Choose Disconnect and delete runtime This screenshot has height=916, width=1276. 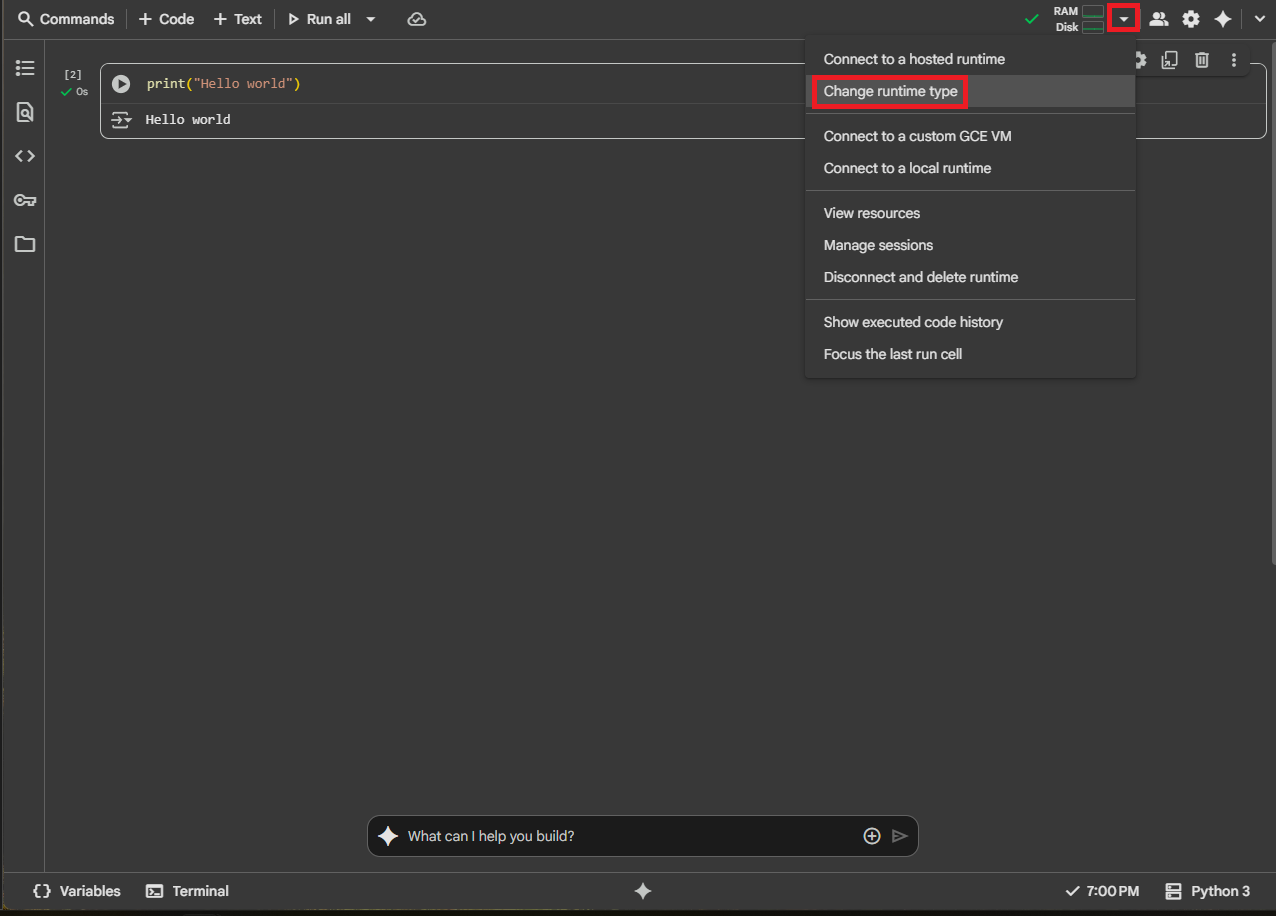coord(920,277)
